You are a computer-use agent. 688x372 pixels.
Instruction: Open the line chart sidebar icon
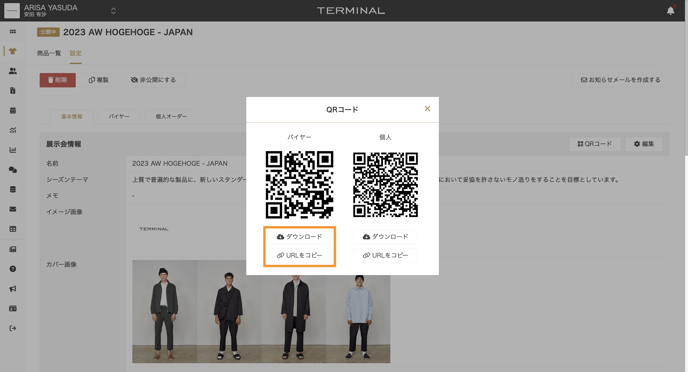coord(13,130)
